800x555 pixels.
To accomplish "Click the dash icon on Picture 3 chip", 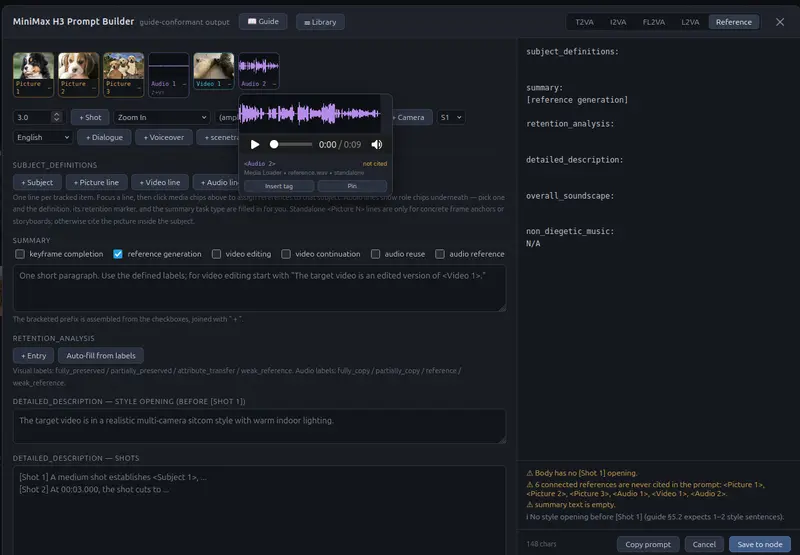I will point(139,88).
